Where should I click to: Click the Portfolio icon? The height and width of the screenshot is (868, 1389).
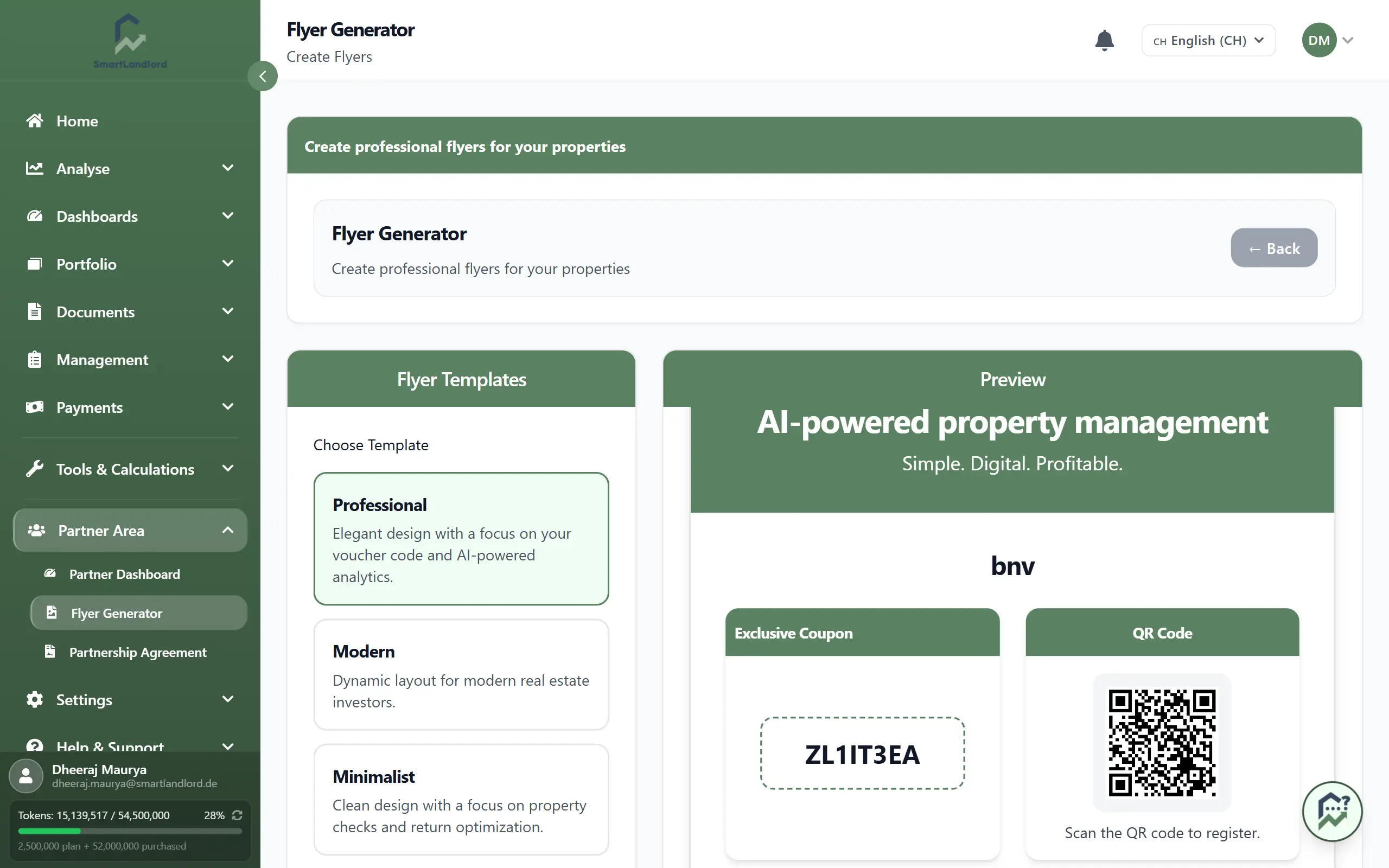[x=34, y=264]
